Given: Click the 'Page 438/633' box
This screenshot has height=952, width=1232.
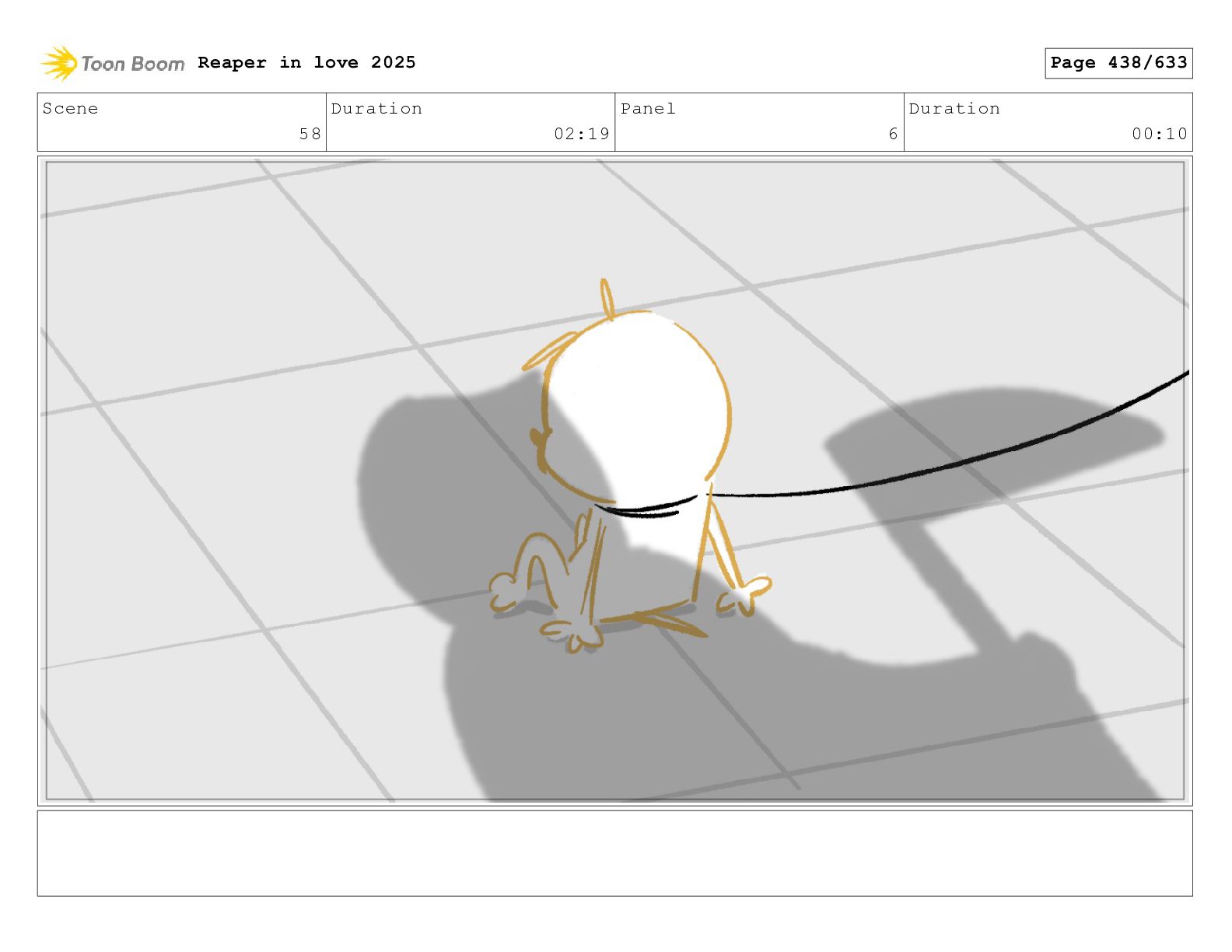Looking at the screenshot, I should (1118, 63).
